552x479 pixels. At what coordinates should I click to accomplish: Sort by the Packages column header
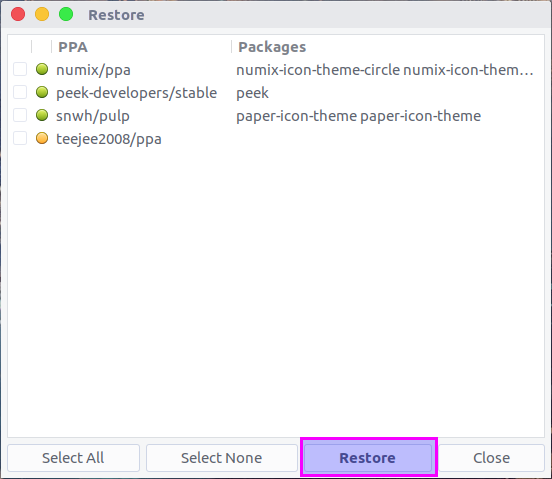coord(388,47)
